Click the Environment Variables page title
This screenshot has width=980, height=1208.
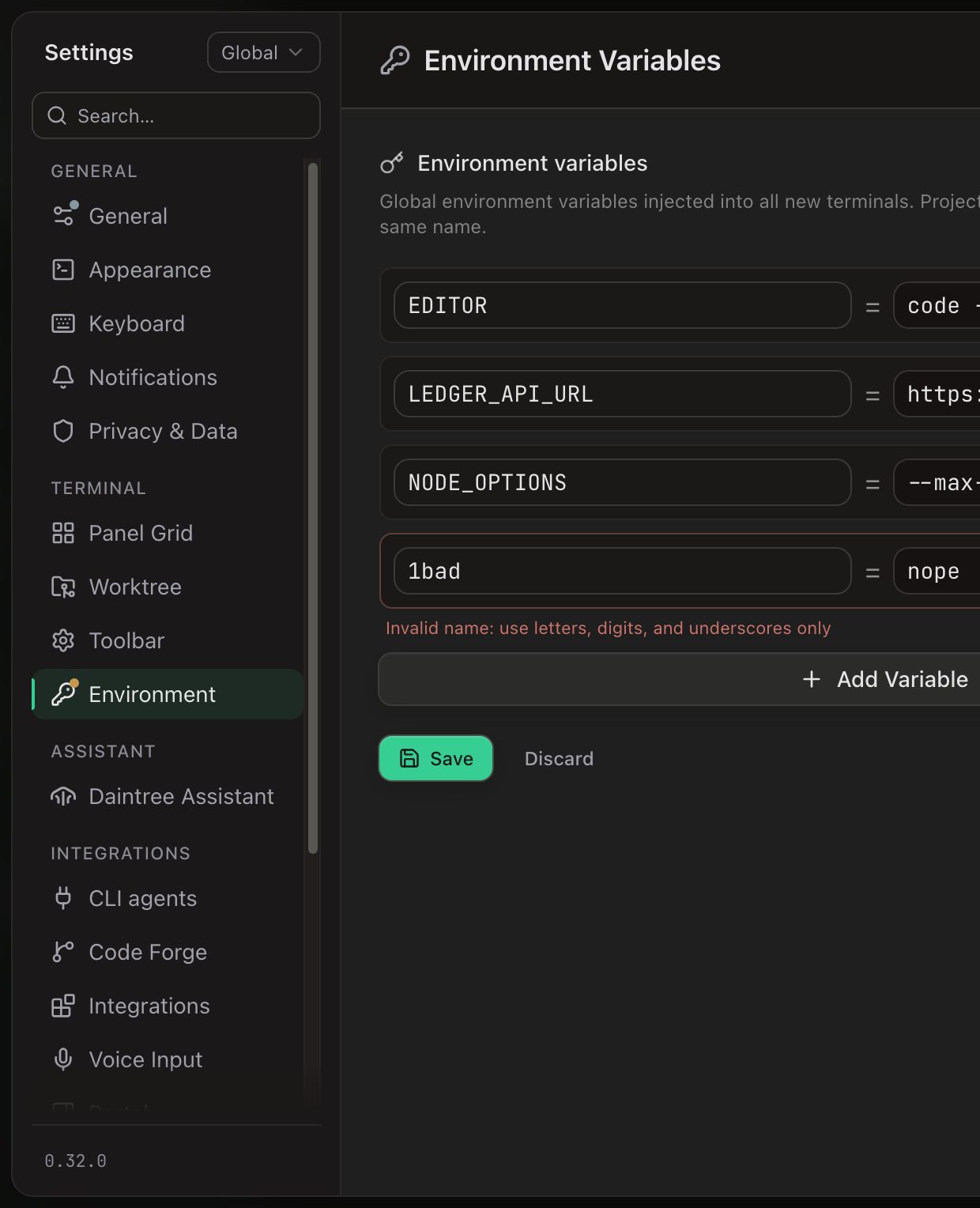click(572, 60)
